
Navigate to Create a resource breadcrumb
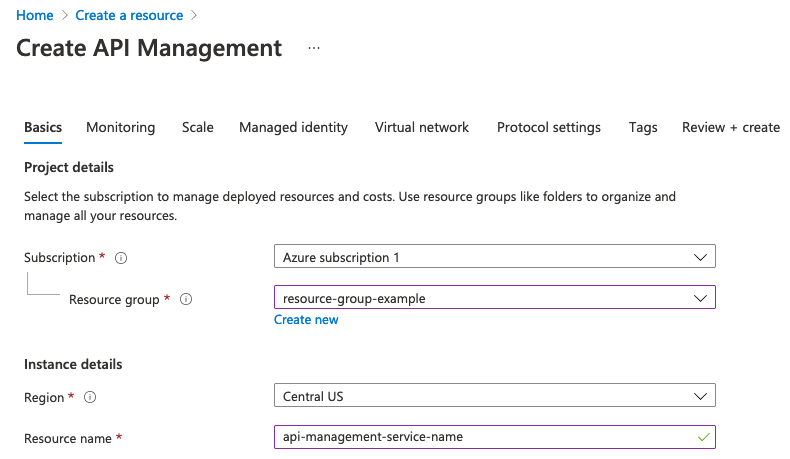point(129,15)
